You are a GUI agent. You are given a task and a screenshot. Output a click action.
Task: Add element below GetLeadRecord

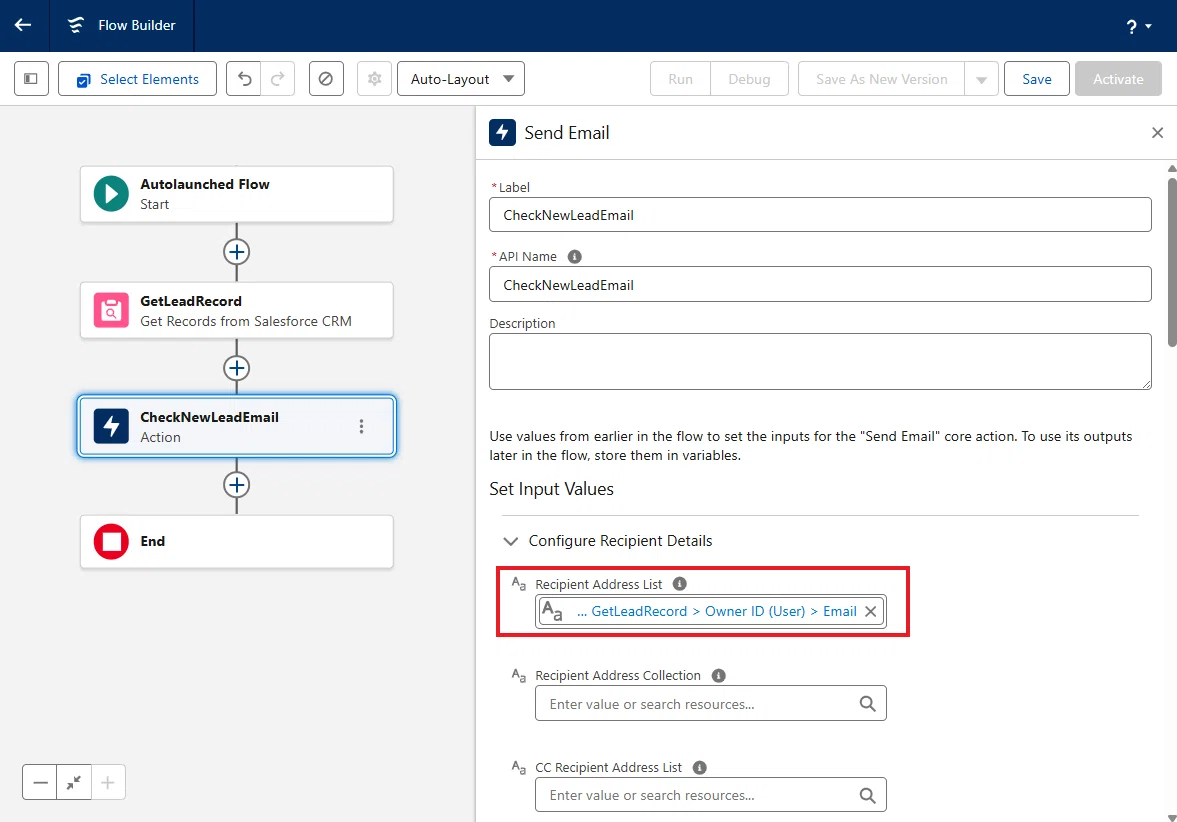click(x=236, y=368)
